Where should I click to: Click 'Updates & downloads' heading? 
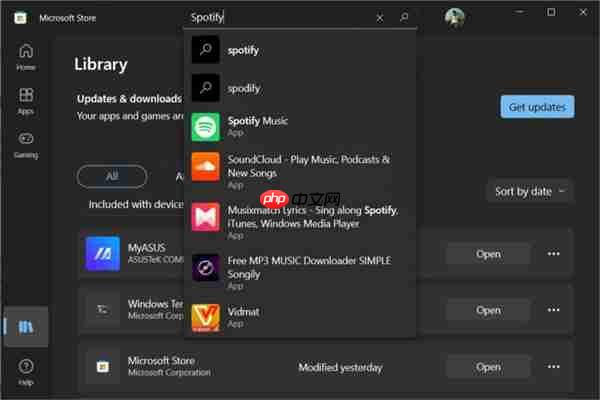pyautogui.click(x=129, y=99)
